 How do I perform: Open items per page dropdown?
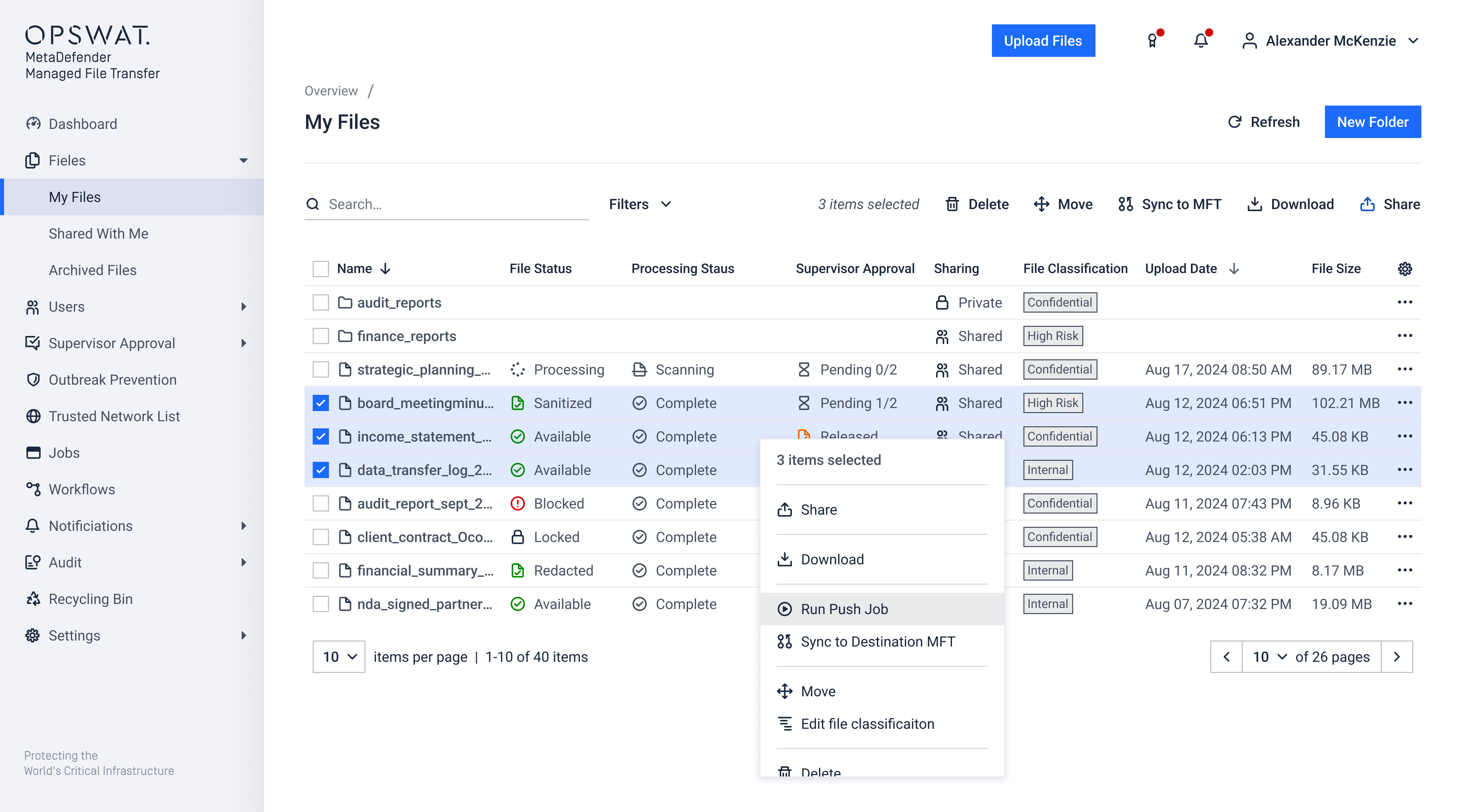(x=339, y=656)
